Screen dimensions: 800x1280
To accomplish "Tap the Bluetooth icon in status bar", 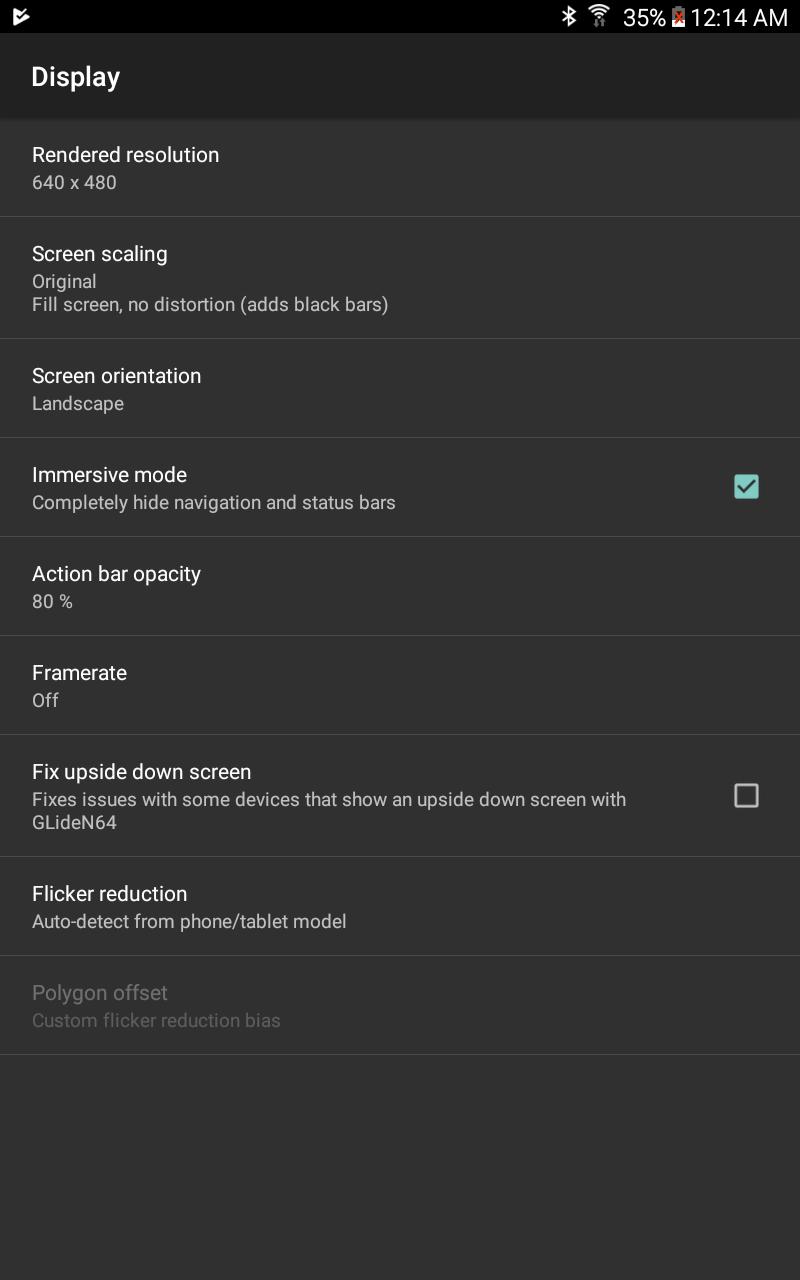I will tap(569, 16).
